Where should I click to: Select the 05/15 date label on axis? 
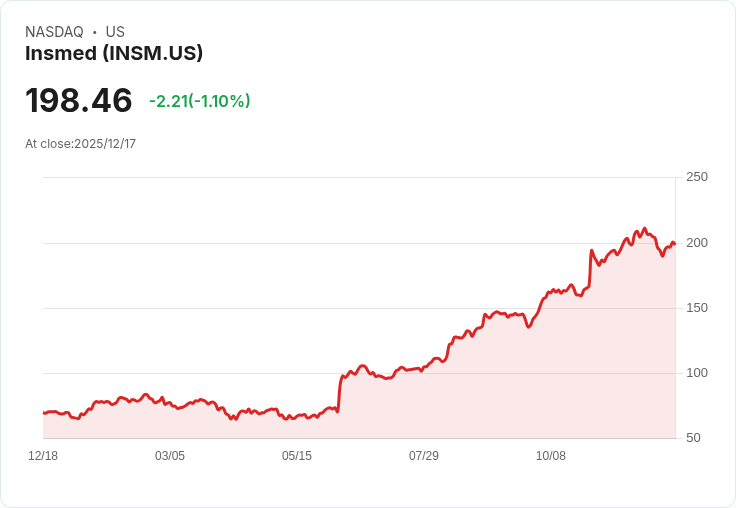[297, 456]
